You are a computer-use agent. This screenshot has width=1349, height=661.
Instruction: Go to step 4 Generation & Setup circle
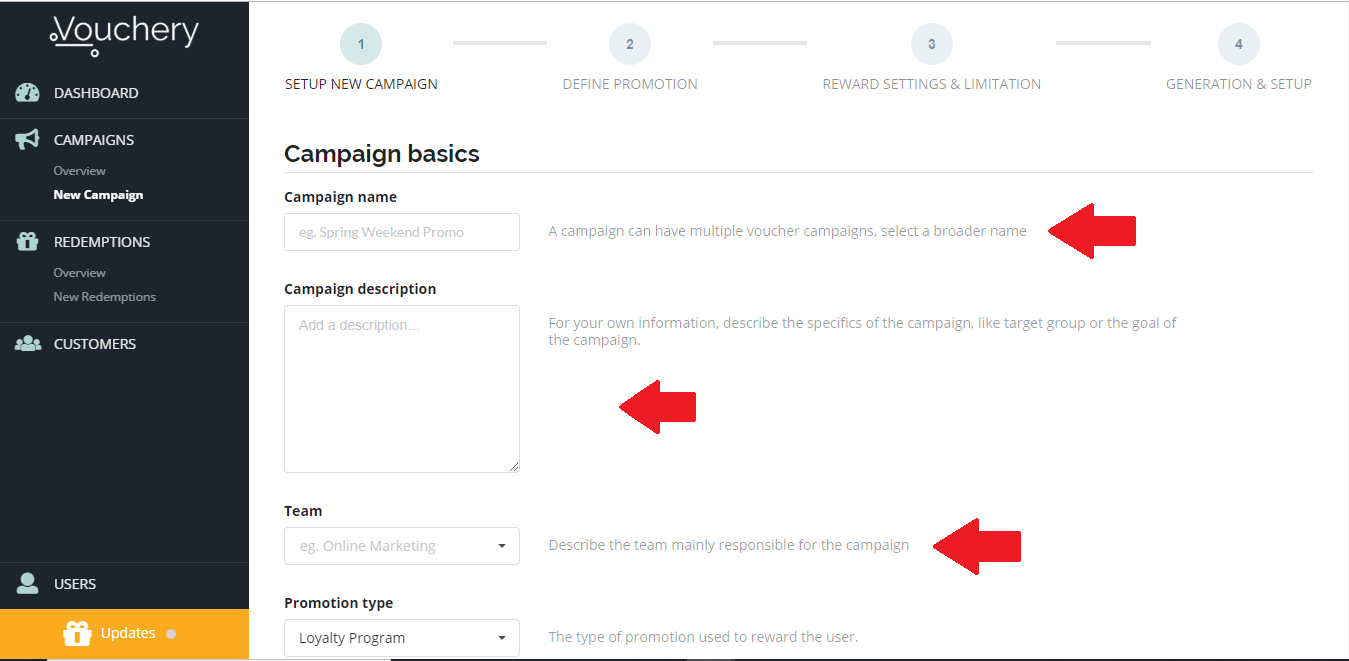pyautogui.click(x=1239, y=44)
